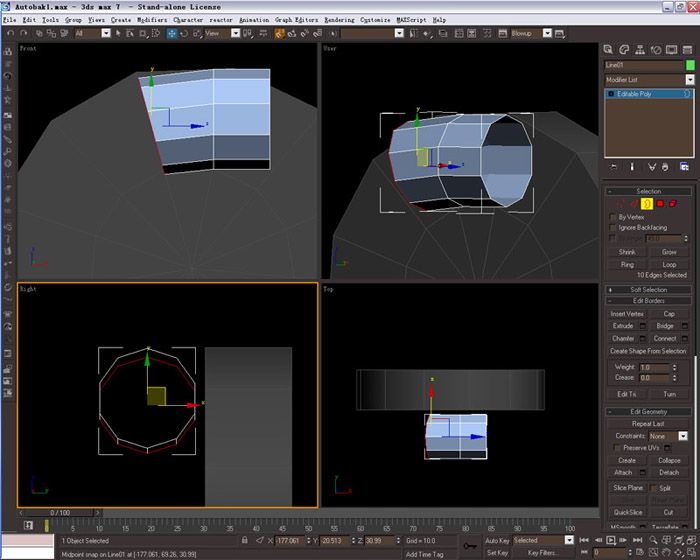700x560 pixels.
Task: Click the Mirror tool icon
Action: click(413, 33)
